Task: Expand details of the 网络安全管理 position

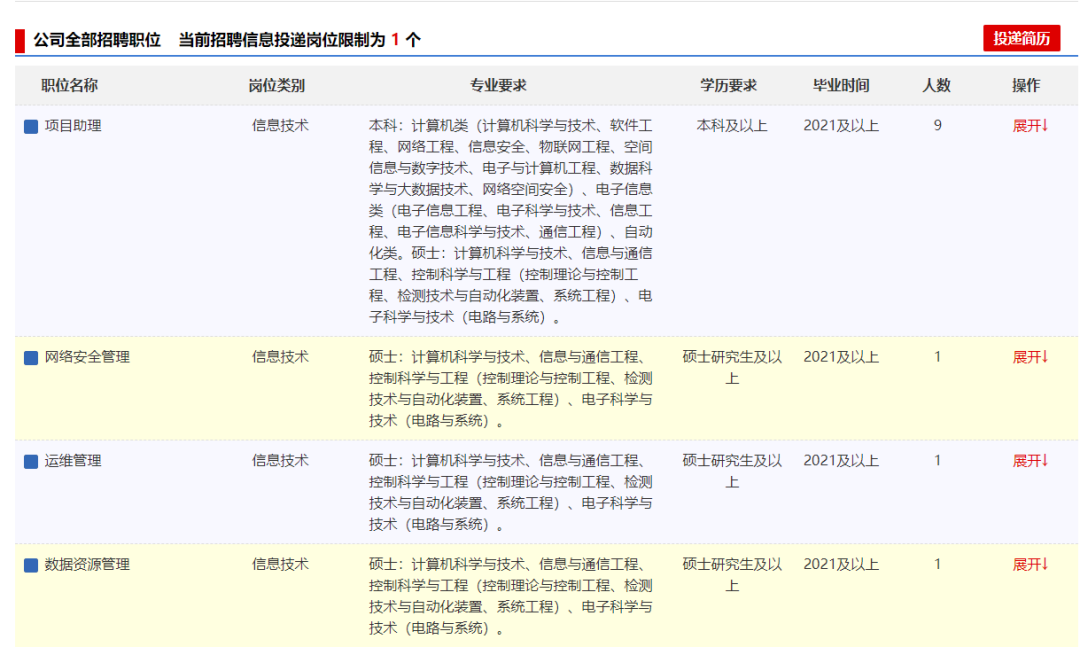Action: point(1030,357)
